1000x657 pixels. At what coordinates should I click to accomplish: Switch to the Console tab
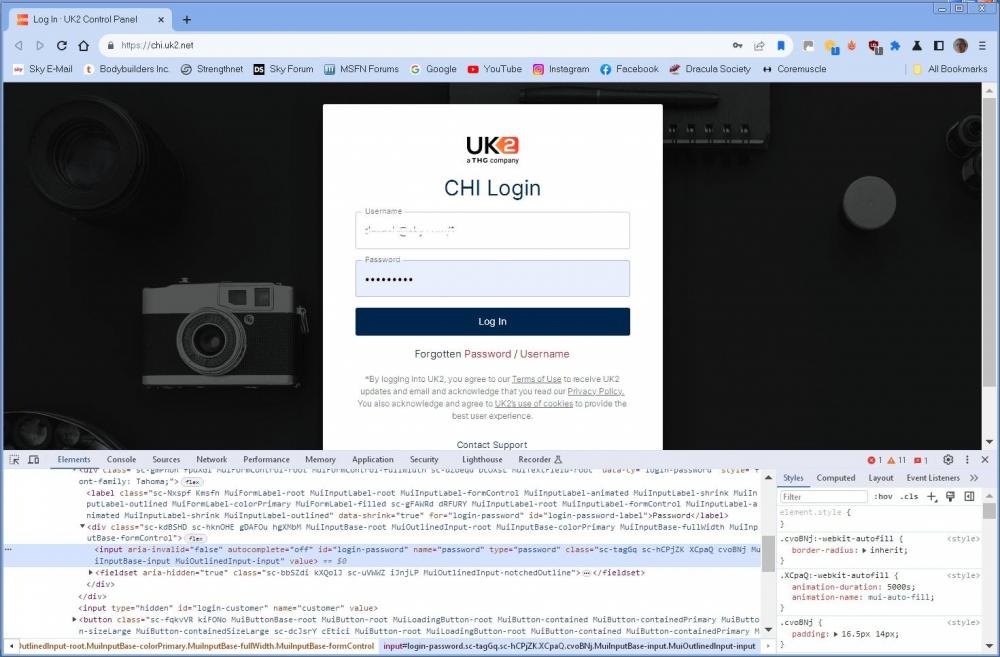pos(121,460)
